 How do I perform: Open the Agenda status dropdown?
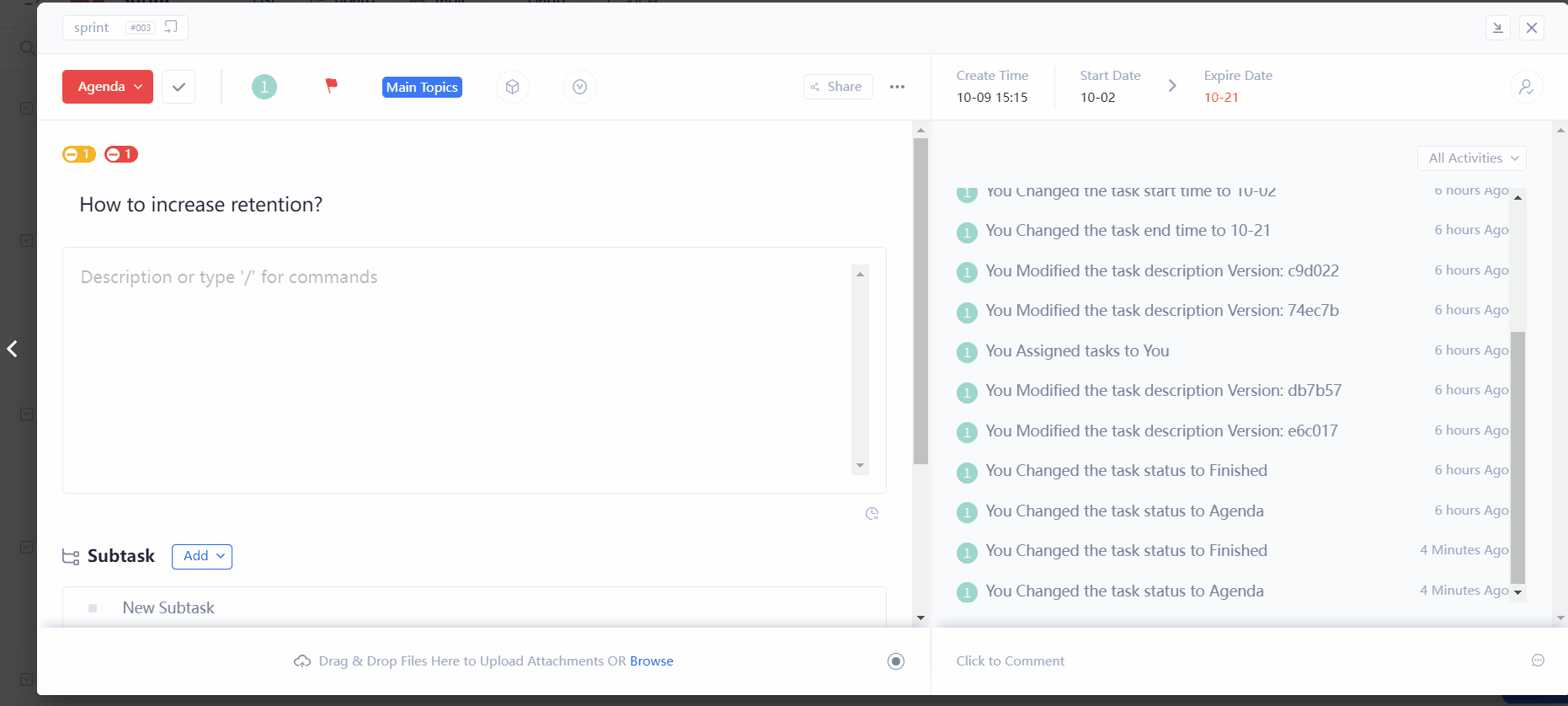(108, 87)
